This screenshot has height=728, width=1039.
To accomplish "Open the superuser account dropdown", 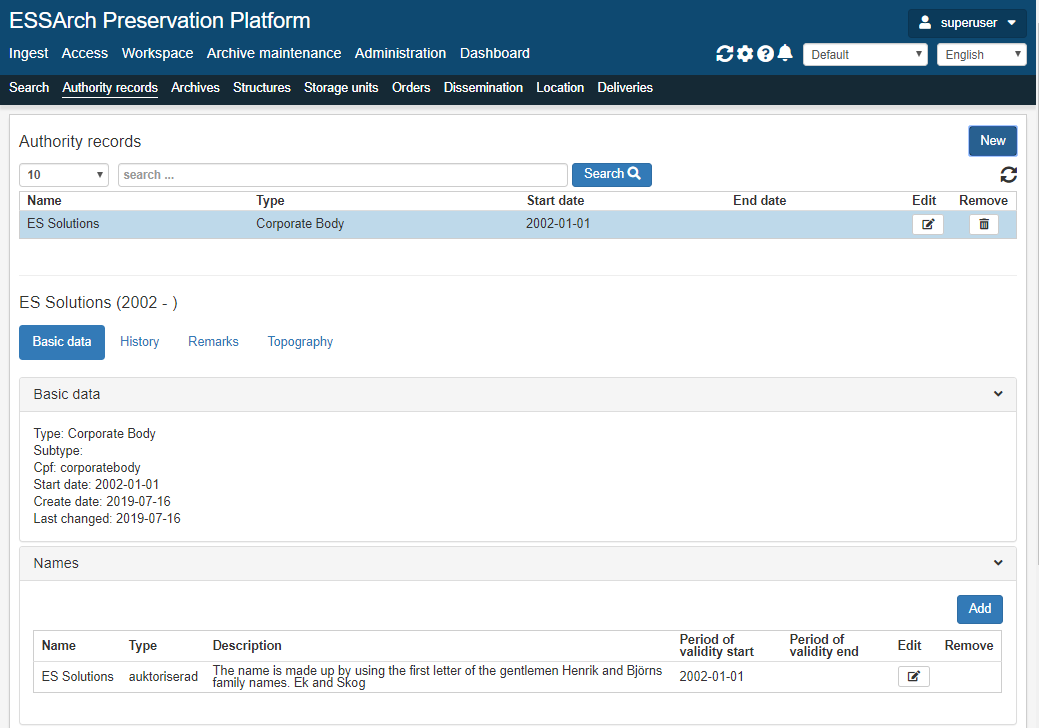I will 967,23.
